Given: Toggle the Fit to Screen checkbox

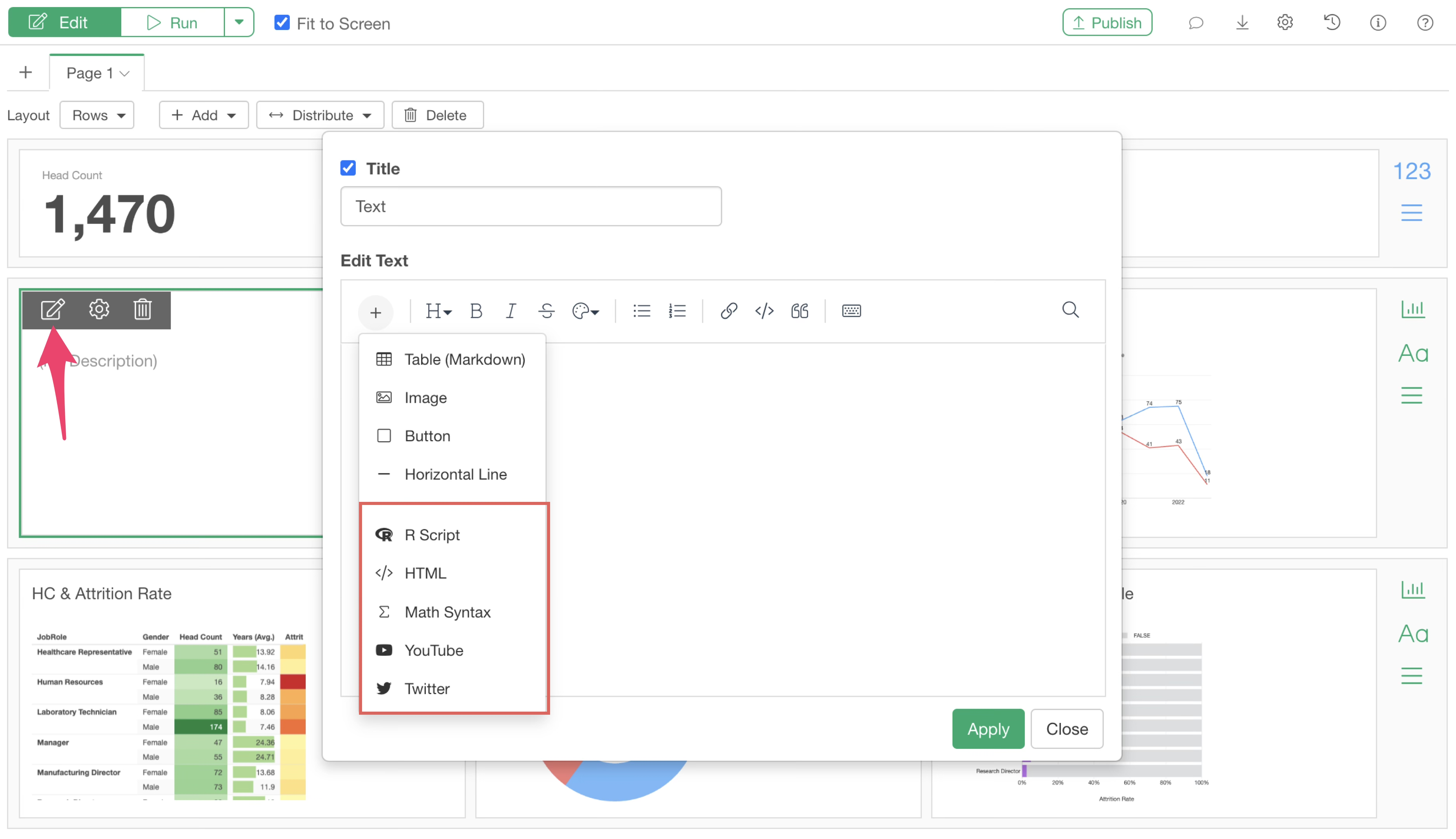Looking at the screenshot, I should click(x=282, y=23).
